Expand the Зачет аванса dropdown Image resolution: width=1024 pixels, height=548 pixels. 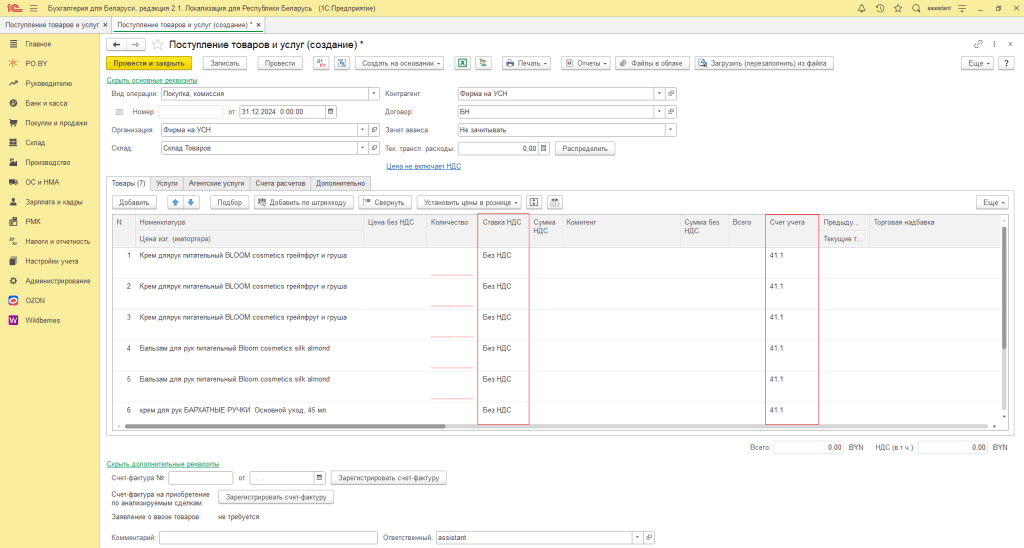pos(671,130)
